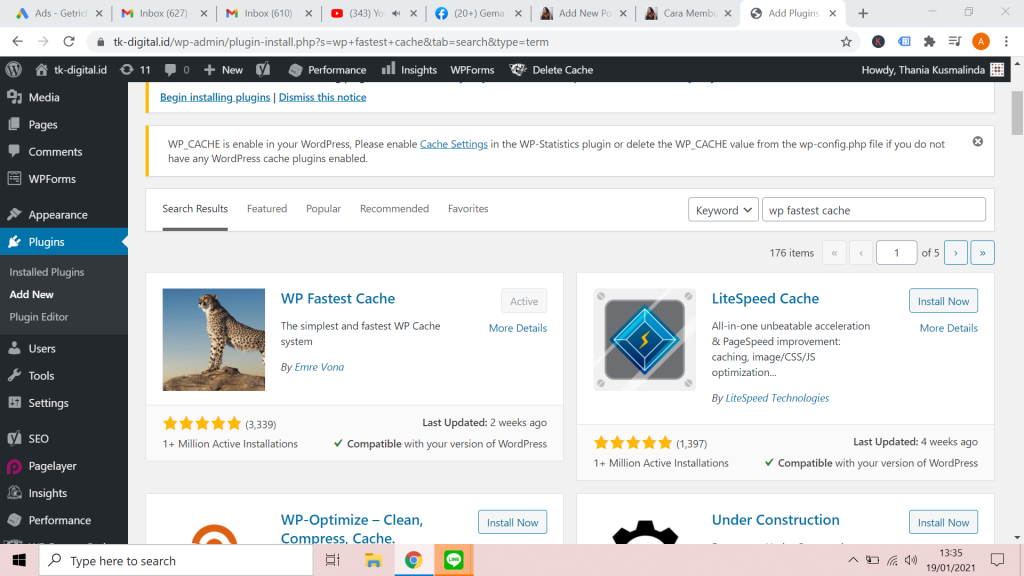
Task: Open the WordPress logo menu
Action: 13,70
